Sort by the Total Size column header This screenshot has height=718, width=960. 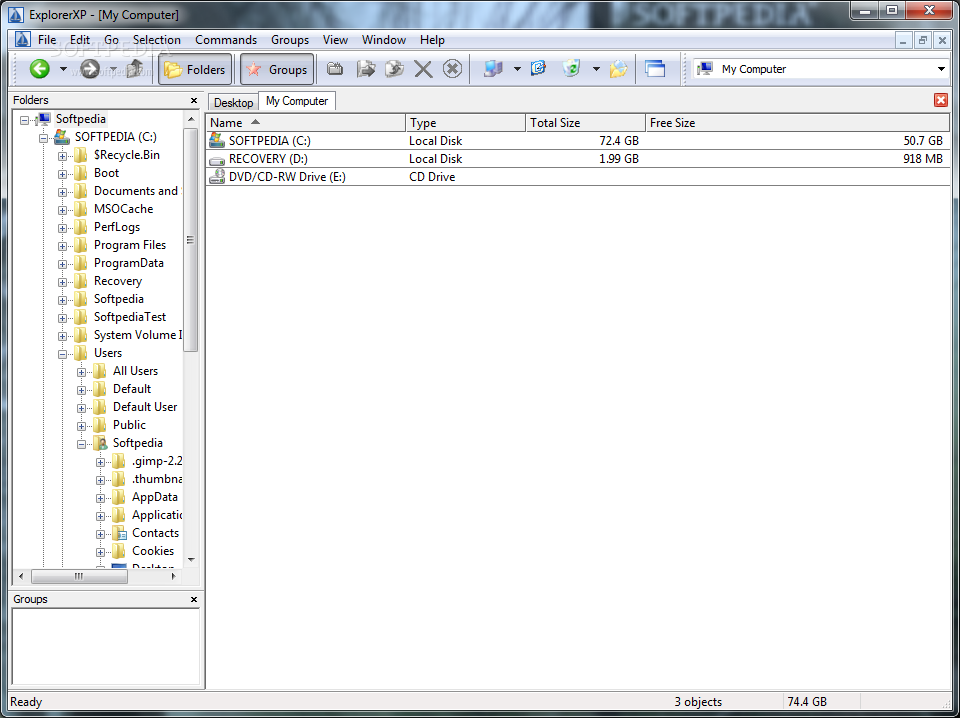pyautogui.click(x=585, y=122)
